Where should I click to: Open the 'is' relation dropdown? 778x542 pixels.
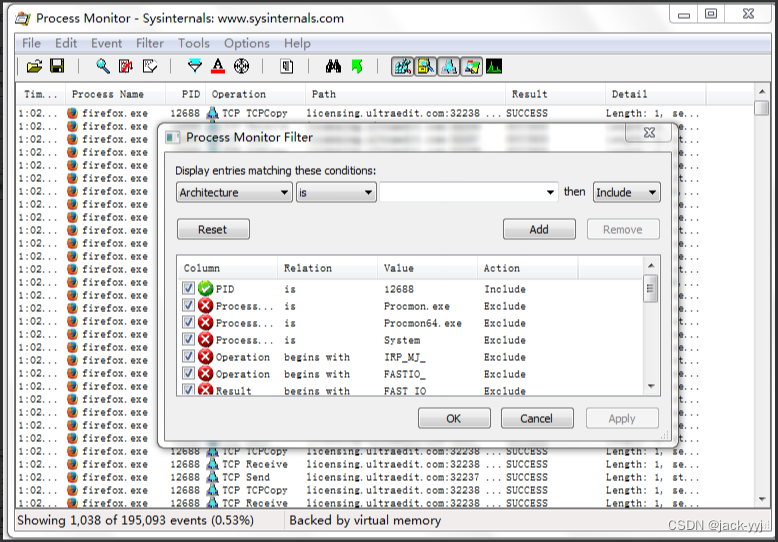pos(336,192)
